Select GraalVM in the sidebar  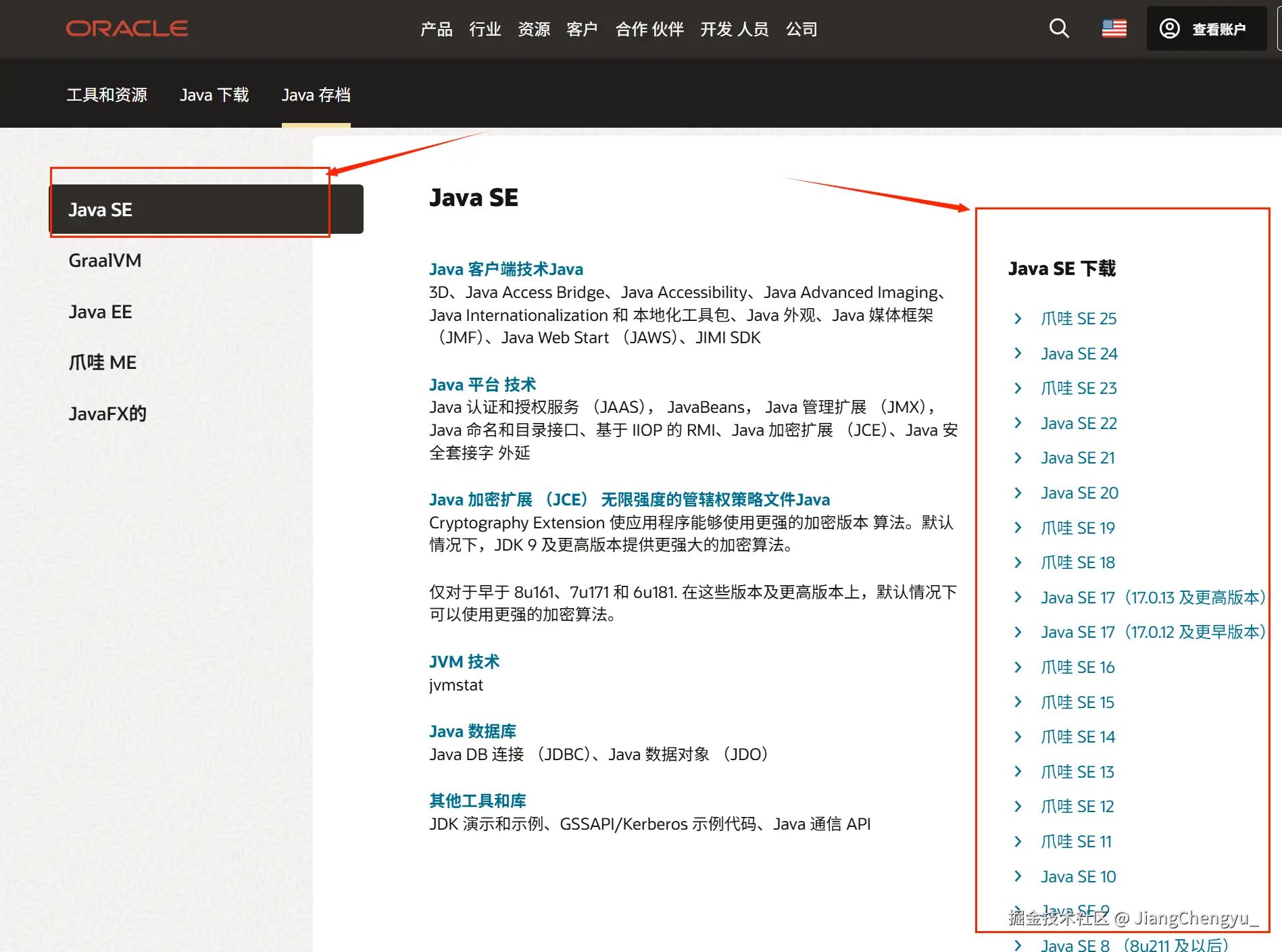click(105, 261)
